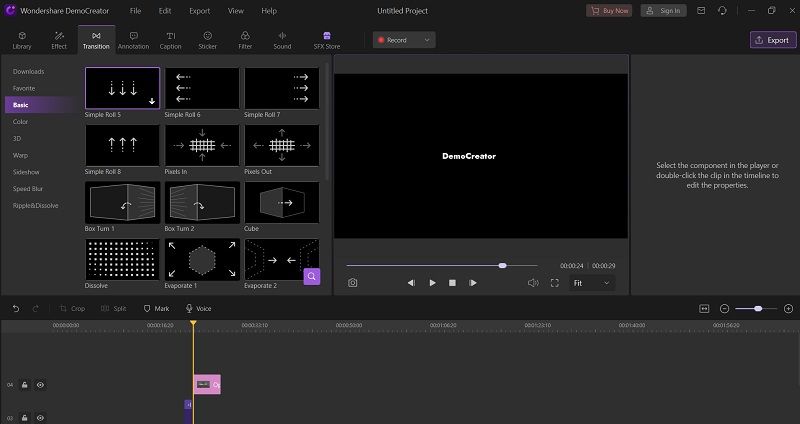Choose the Pixels Out transition
This screenshot has width=800, height=424.
282,145
